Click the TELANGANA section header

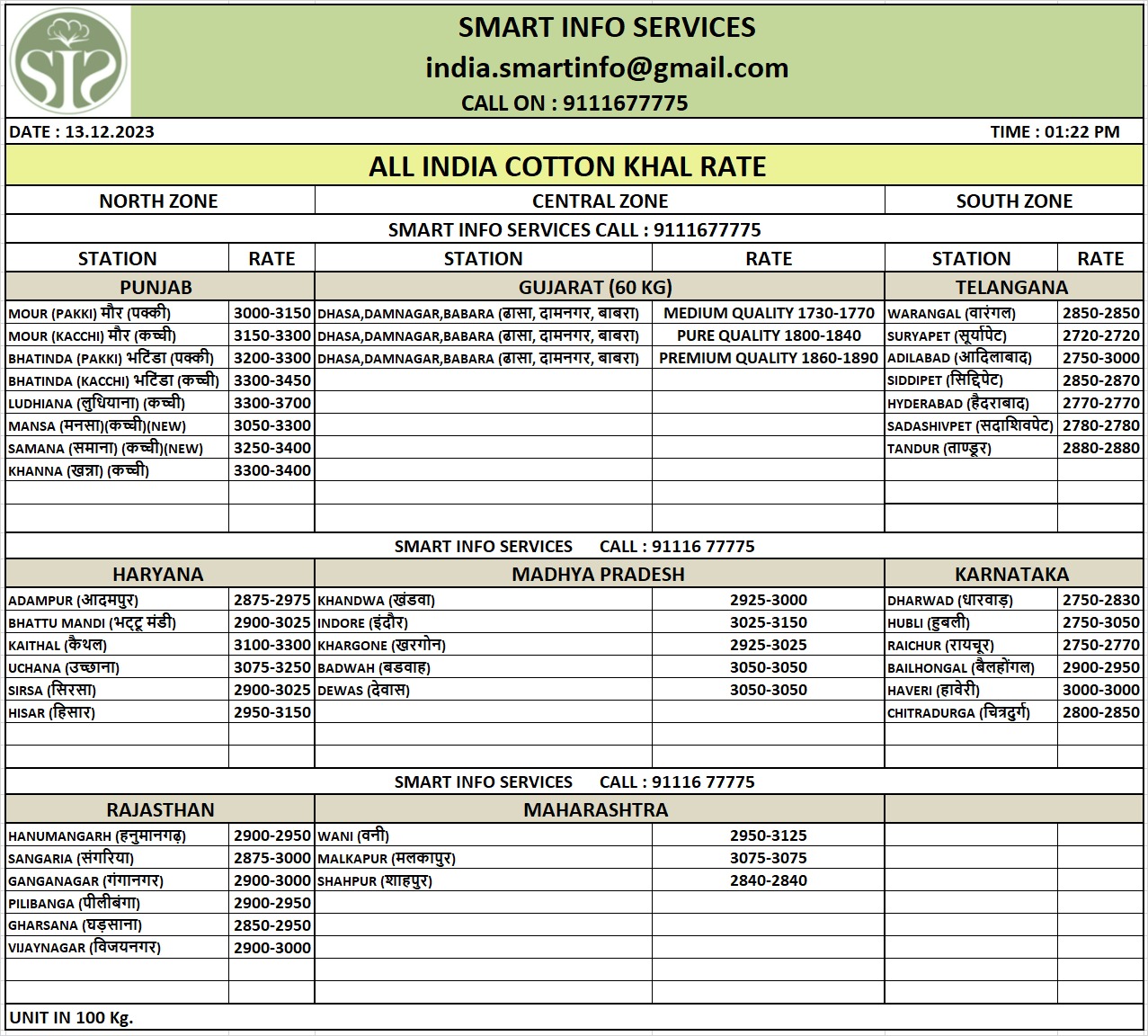(x=1011, y=288)
